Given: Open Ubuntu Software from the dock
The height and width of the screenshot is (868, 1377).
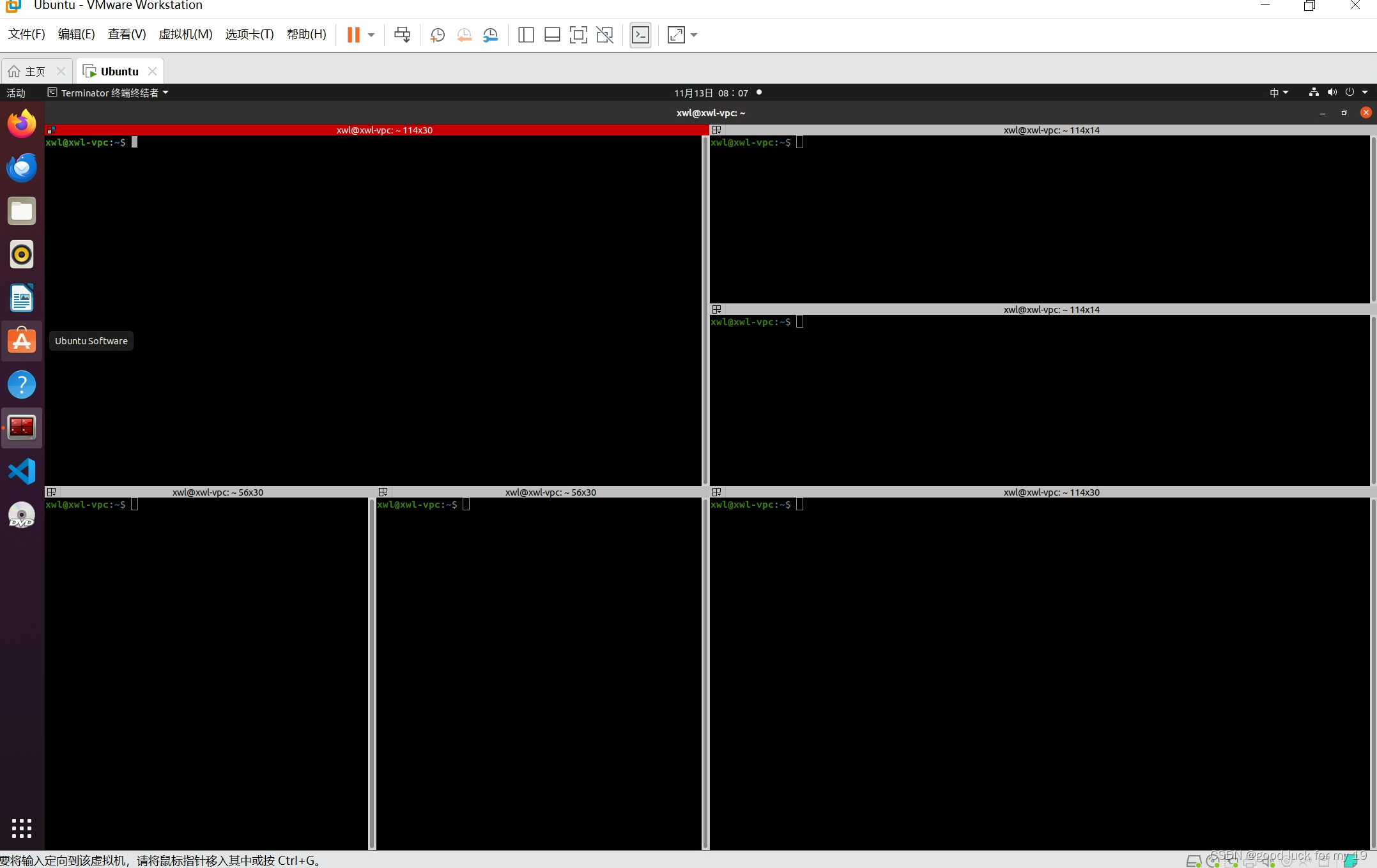Looking at the screenshot, I should (21, 340).
